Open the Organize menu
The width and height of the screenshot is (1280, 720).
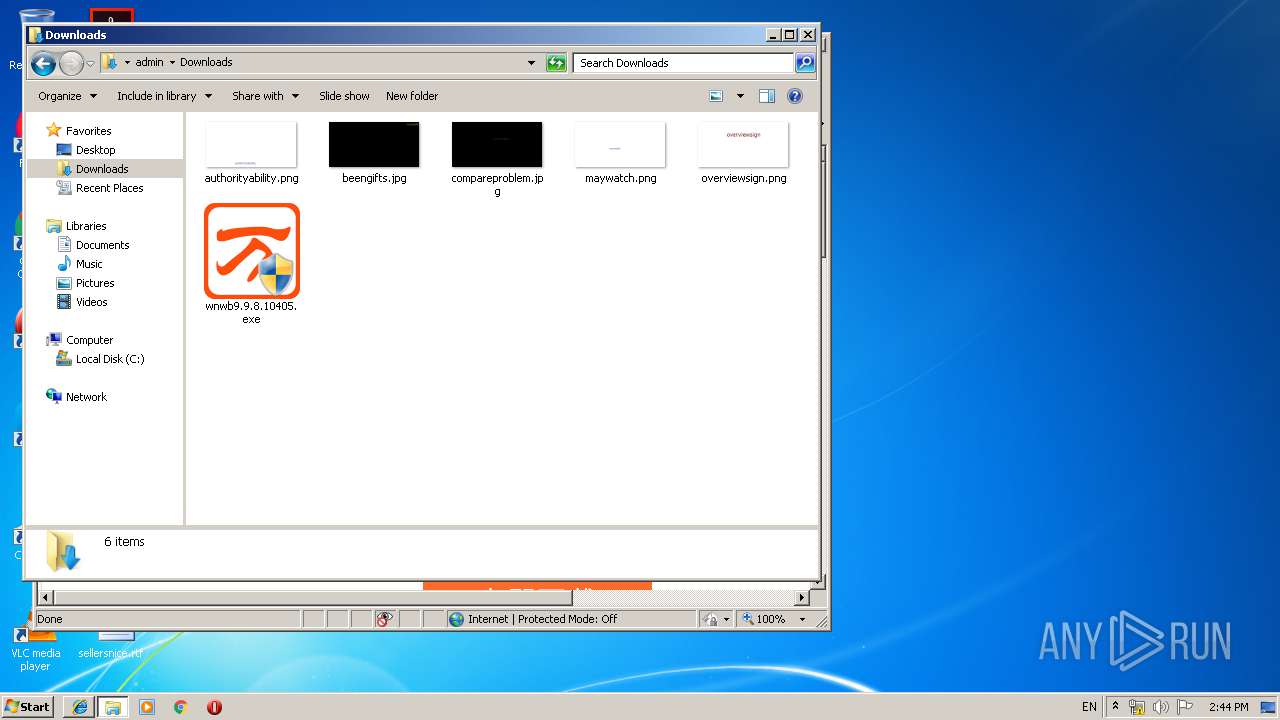(x=68, y=96)
